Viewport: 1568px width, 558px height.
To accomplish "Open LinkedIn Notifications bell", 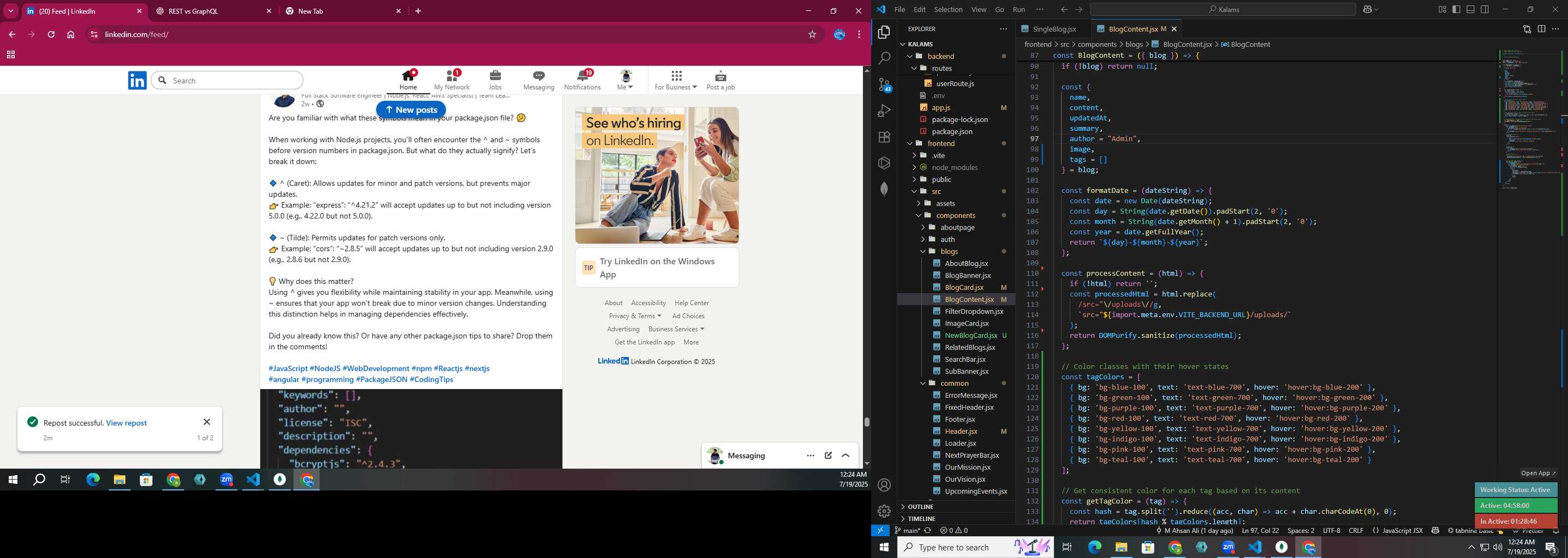I will tap(583, 80).
